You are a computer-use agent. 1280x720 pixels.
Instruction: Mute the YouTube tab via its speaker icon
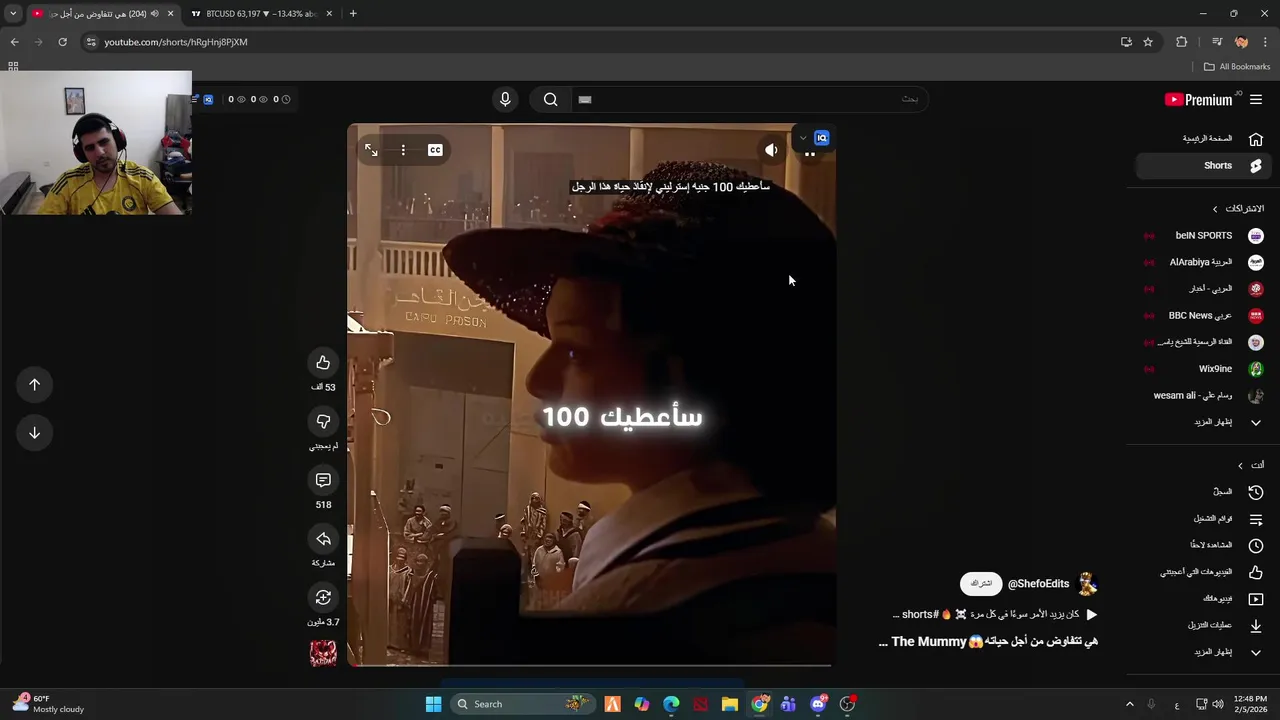click(154, 14)
